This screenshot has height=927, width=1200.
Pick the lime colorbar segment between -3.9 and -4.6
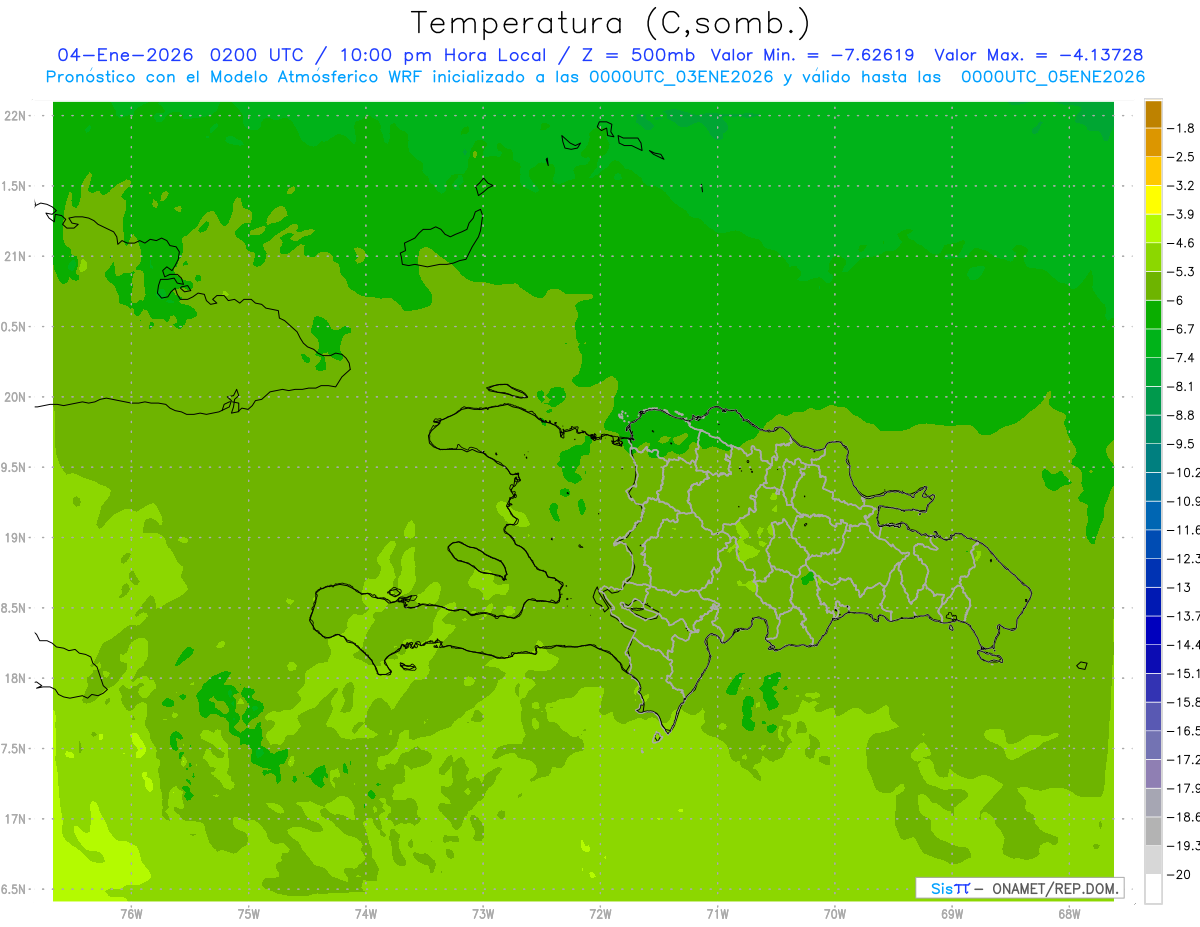[1153, 229]
